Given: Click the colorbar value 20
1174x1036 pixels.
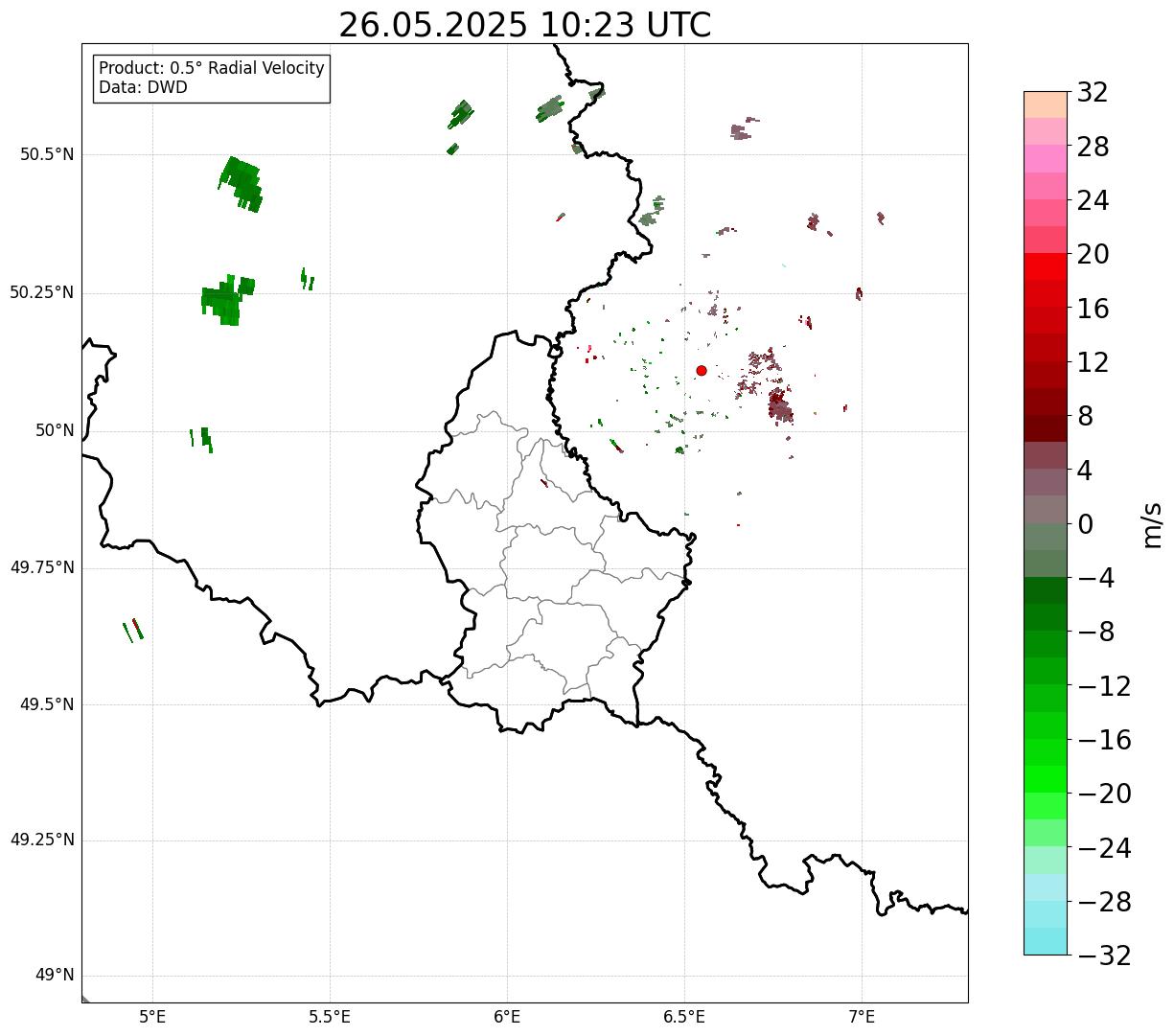Looking at the screenshot, I should pos(1093,255).
